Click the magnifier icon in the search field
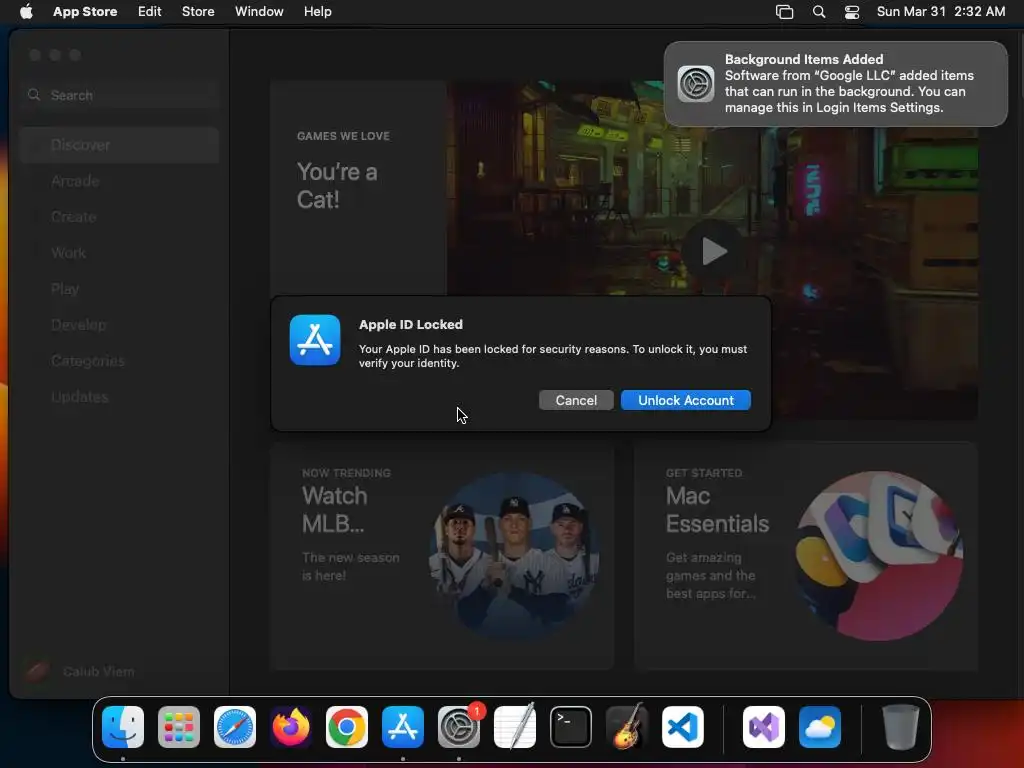This screenshot has width=1024, height=768. point(34,95)
